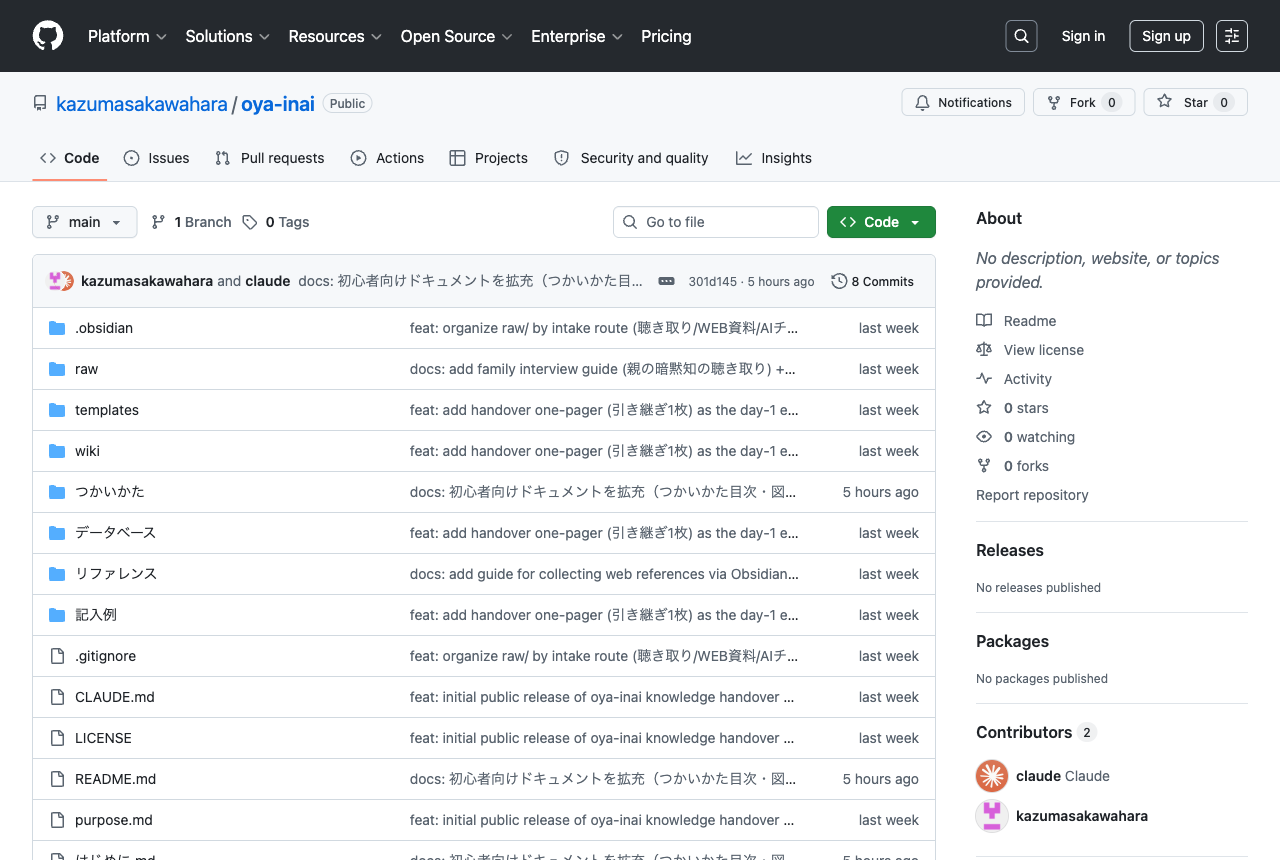The height and width of the screenshot is (860, 1280).
Task: Open the Packages heading link
Action: click(1012, 641)
